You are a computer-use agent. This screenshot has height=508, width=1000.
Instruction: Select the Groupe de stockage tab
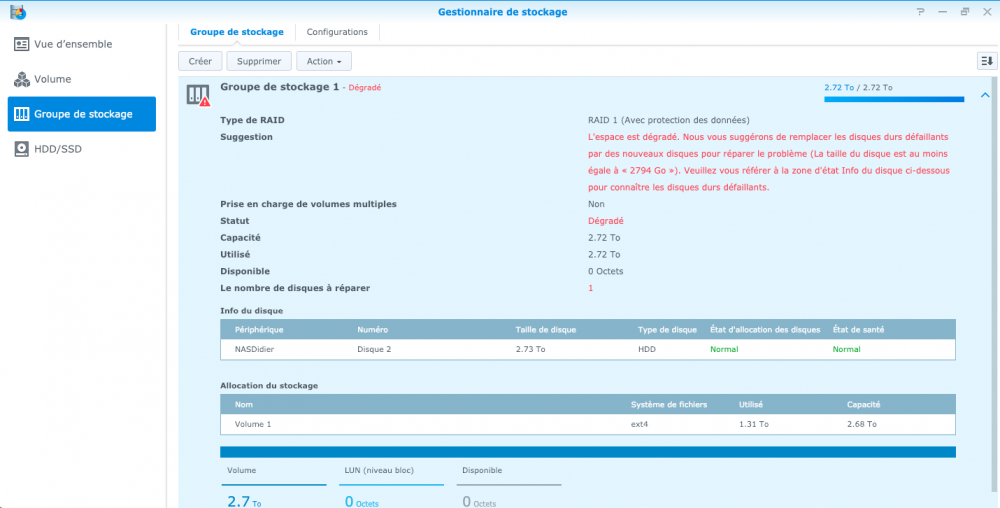pos(237,32)
